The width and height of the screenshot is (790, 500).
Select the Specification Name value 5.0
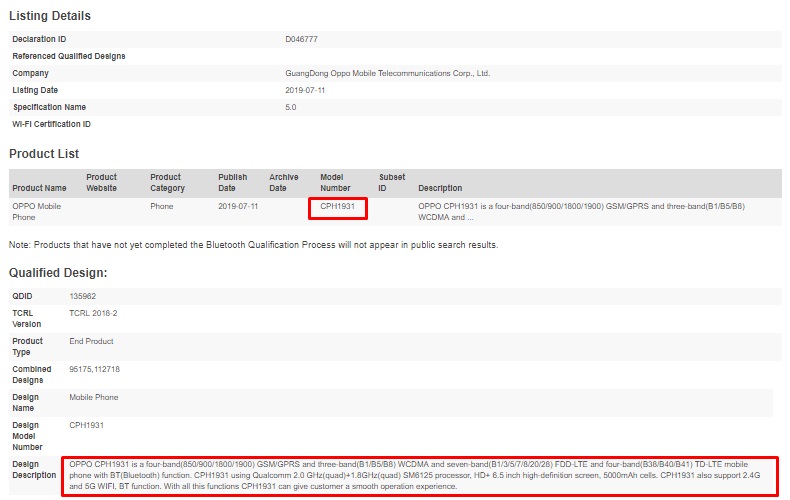[x=291, y=107]
